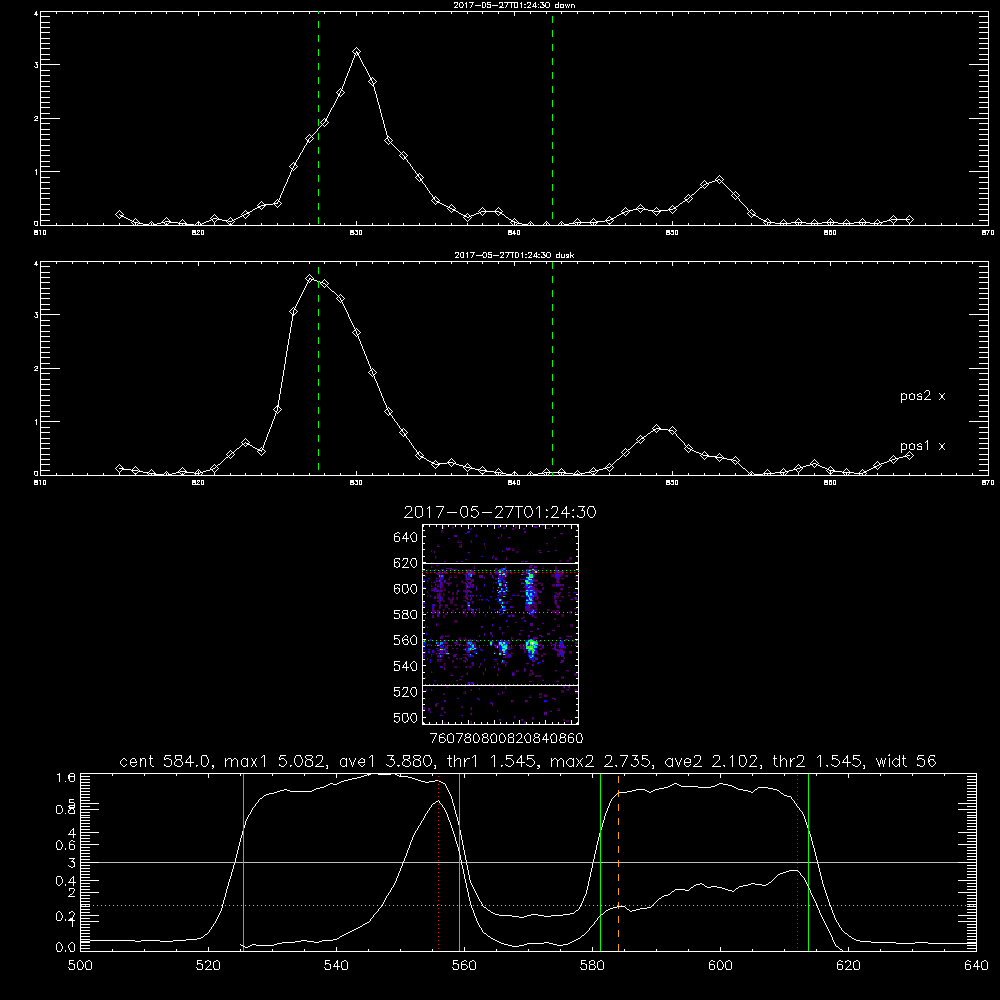The image size is (1000, 1000).
Task: Click the '640' label on heatmap y-axis
Action: coord(405,538)
